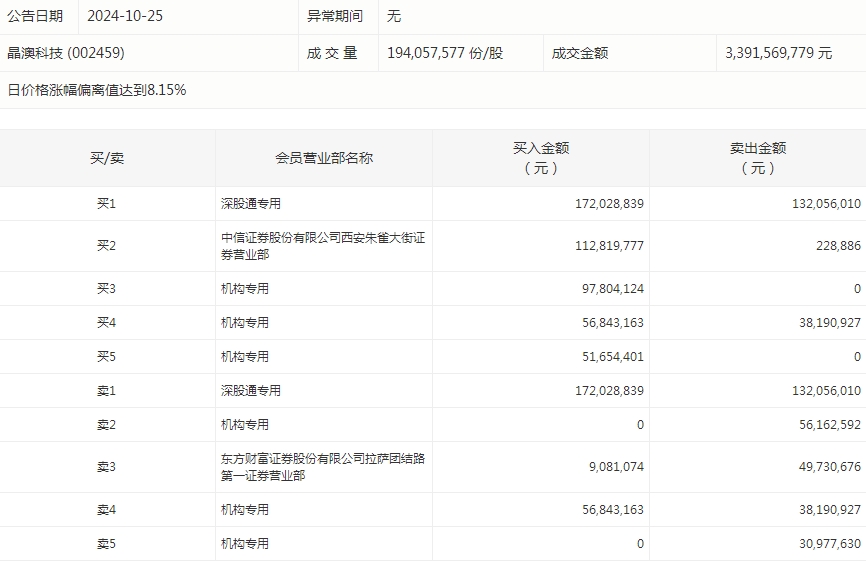Screen dimensions: 866x563
Task: Select the 卖2 row label
Action: pos(107,425)
